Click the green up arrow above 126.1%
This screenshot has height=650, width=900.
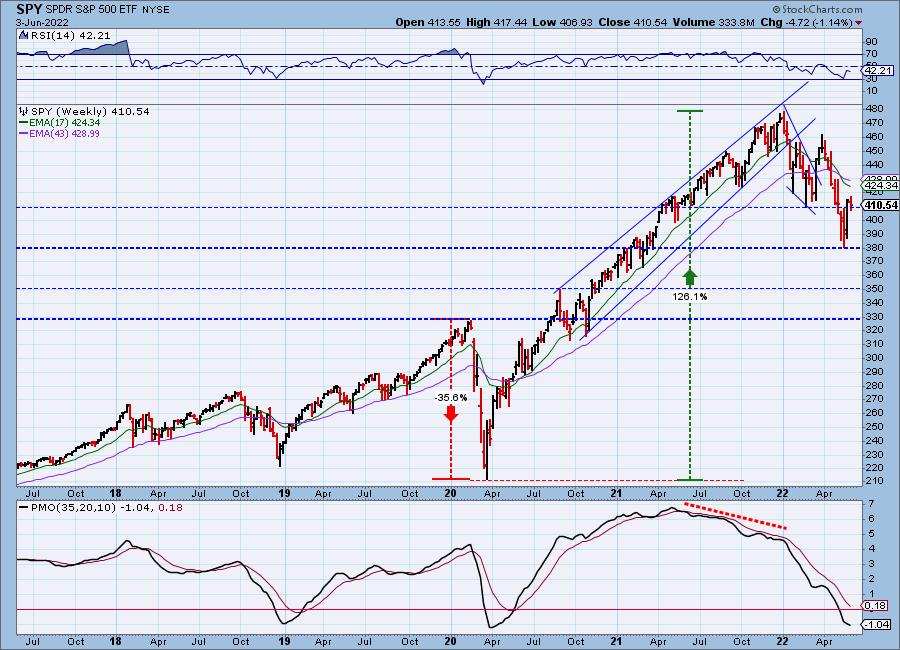click(689, 277)
